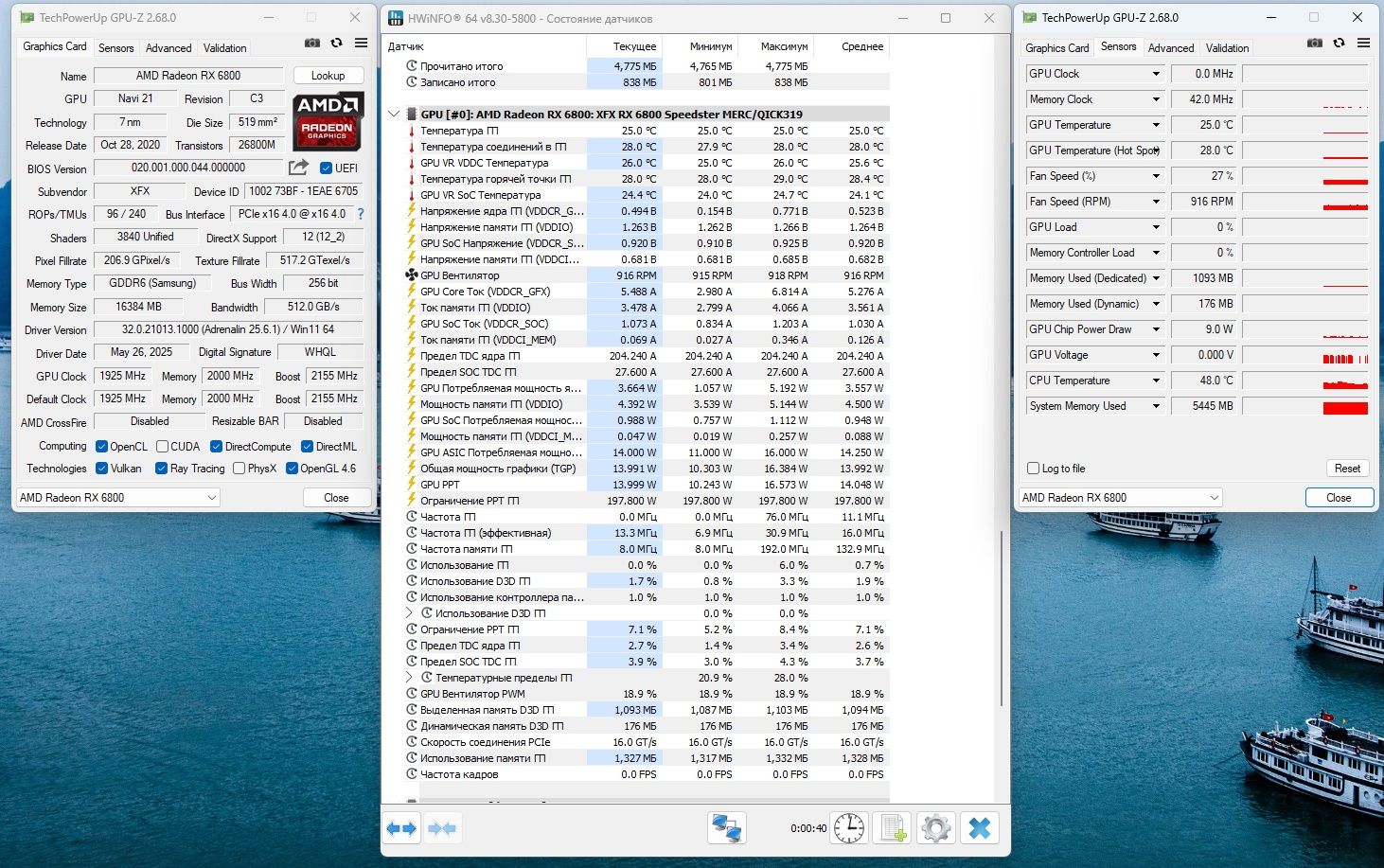Image resolution: width=1384 pixels, height=868 pixels.
Task: Open hamburger menu in right GPU-Z Sensors window
Action: (1363, 43)
